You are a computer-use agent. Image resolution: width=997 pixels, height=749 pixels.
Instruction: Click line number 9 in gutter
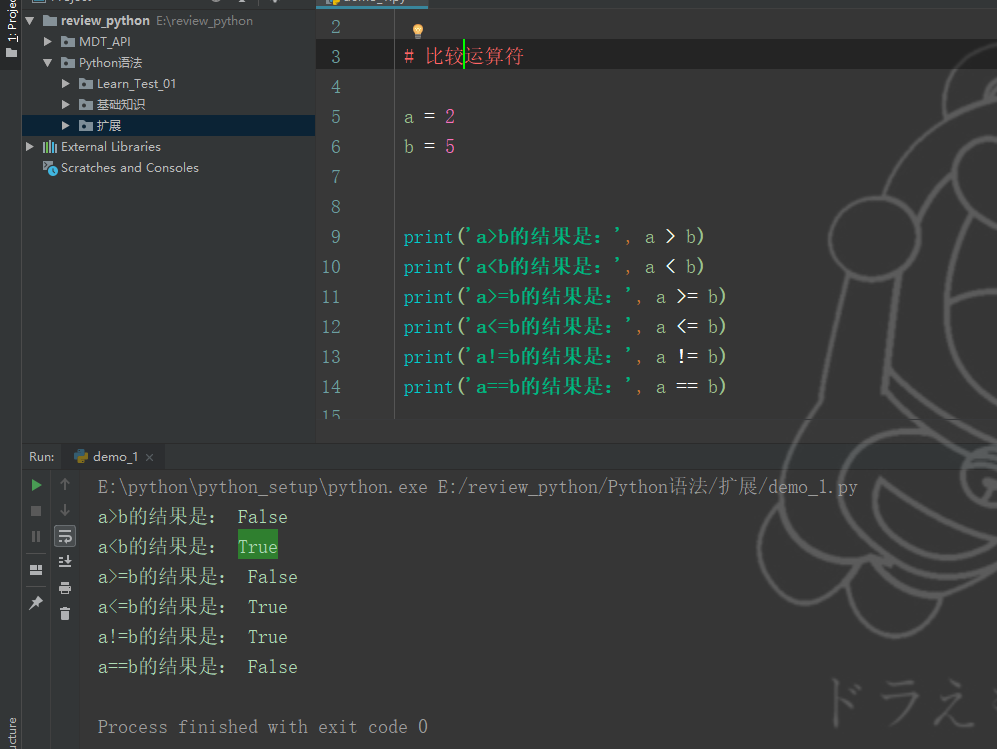point(336,237)
